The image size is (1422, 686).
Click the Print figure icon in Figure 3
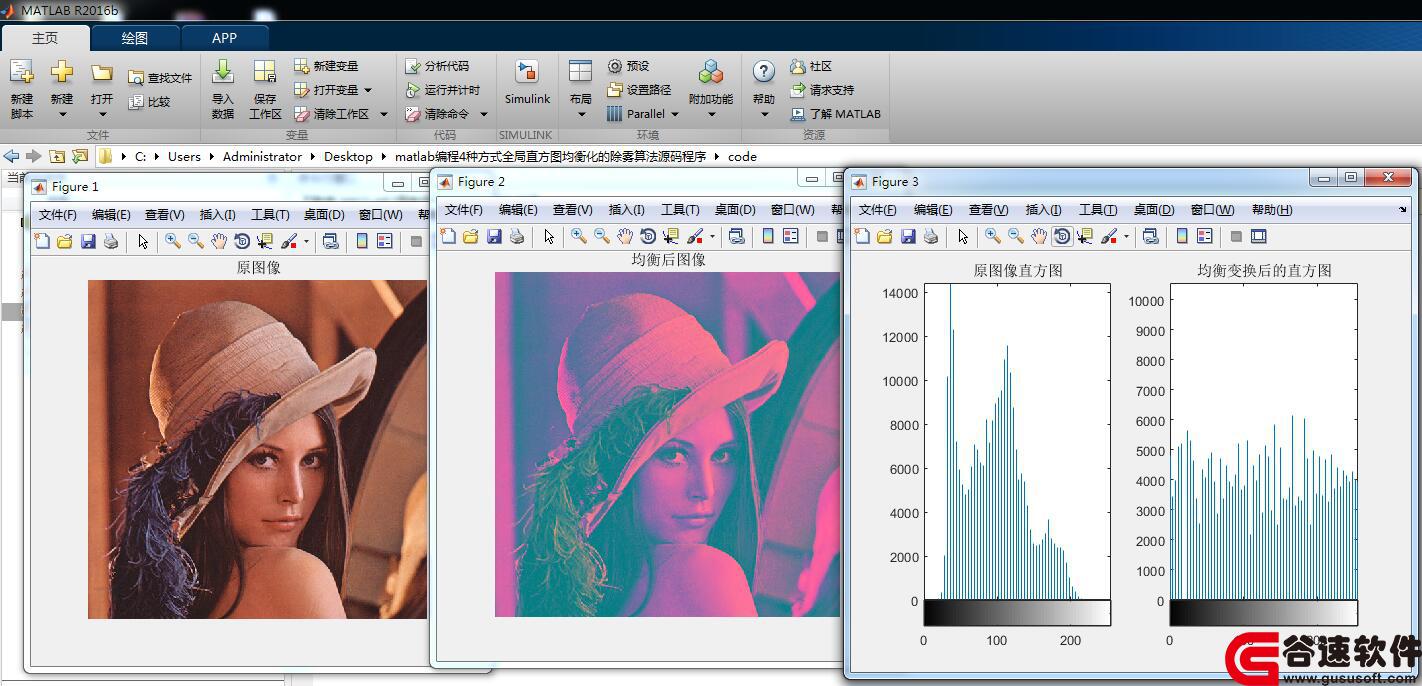click(931, 236)
